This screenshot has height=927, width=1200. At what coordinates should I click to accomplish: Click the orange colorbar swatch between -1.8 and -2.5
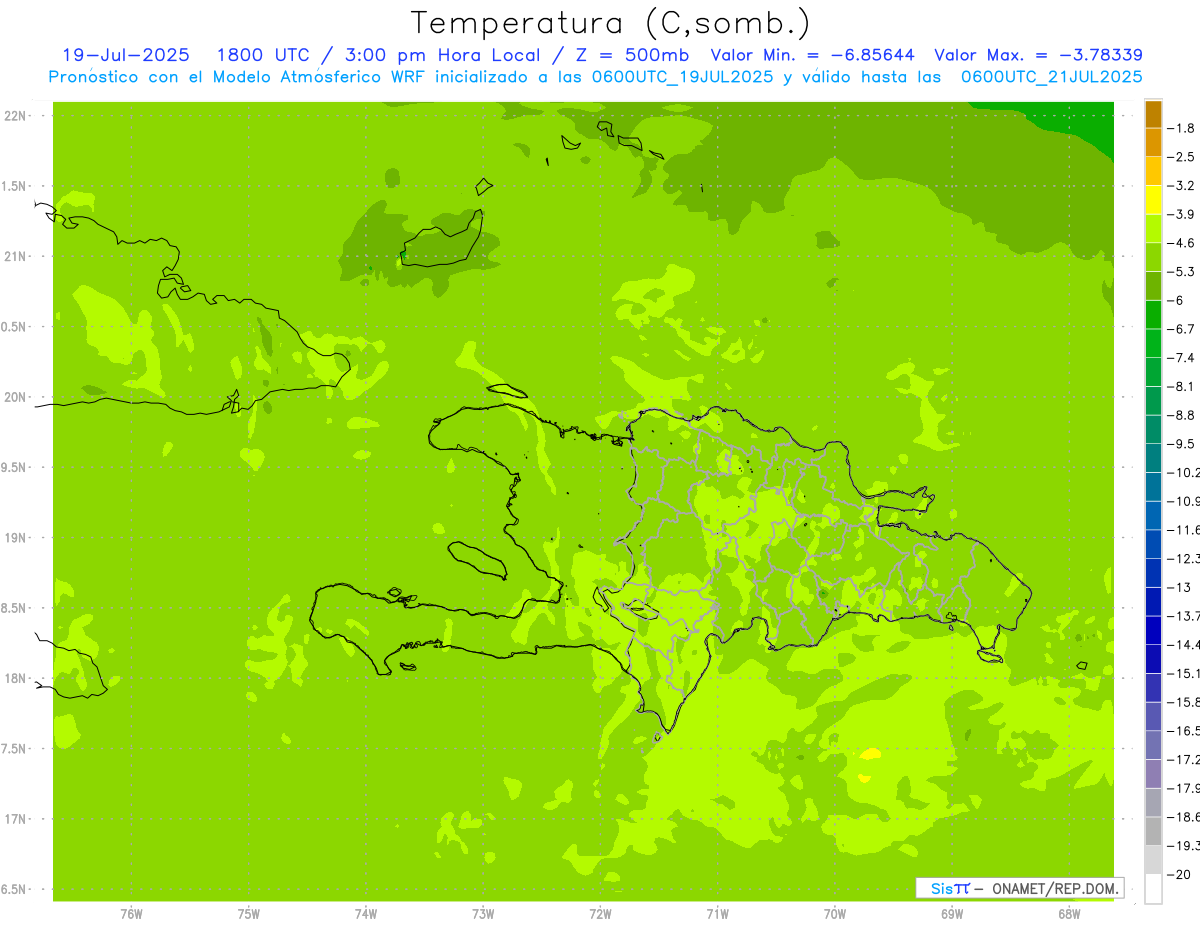click(1153, 143)
